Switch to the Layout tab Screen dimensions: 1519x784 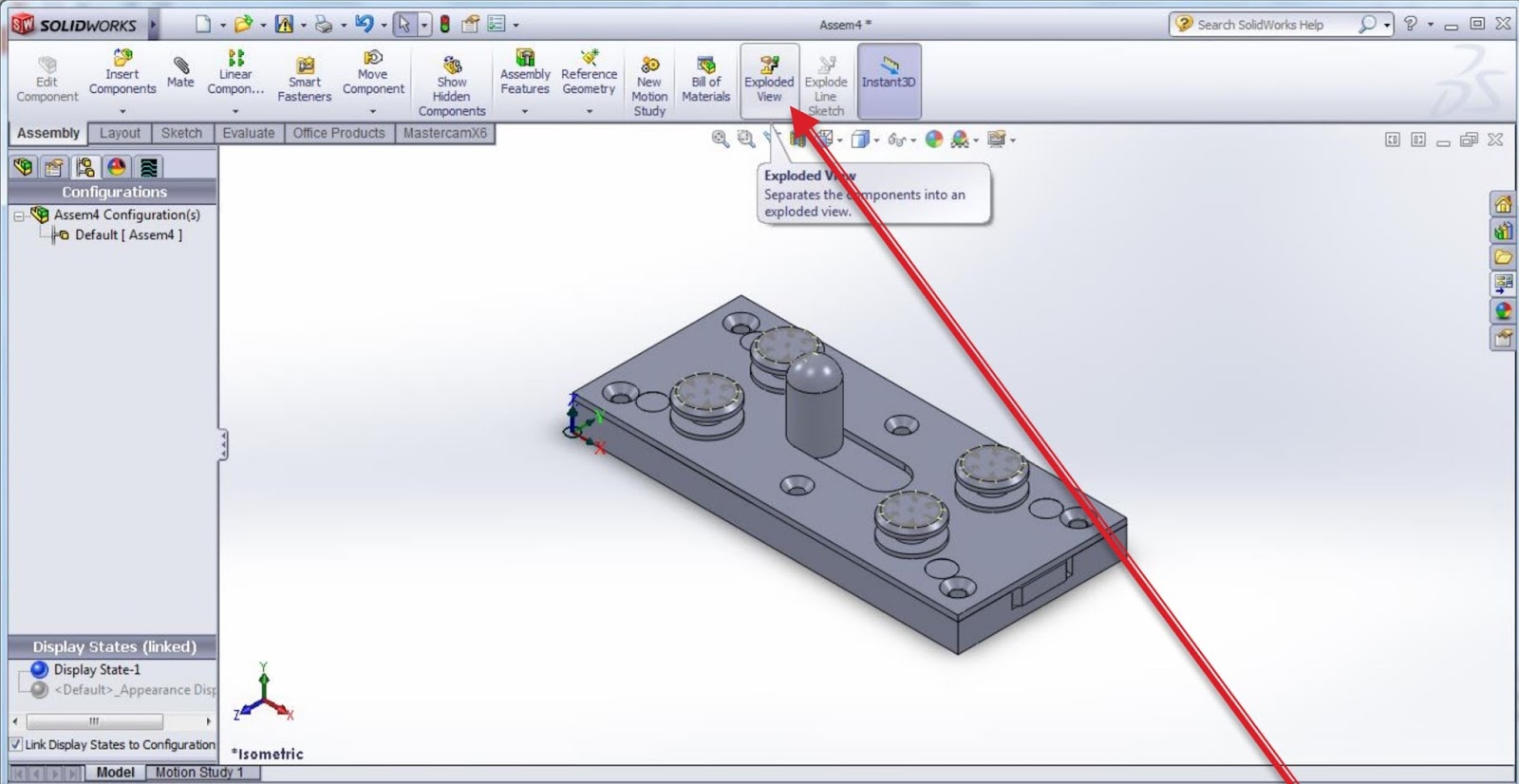point(120,133)
